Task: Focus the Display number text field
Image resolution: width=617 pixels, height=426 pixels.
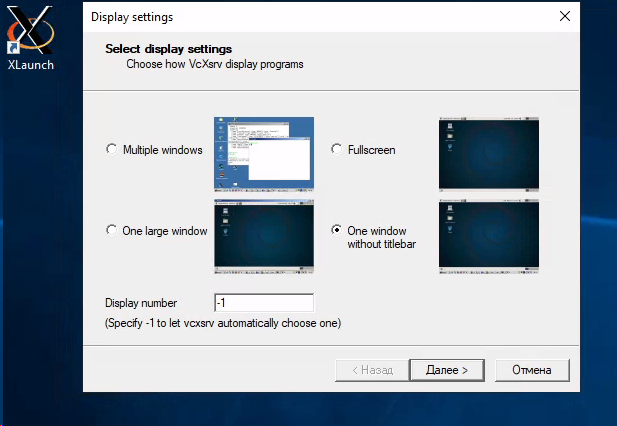Action: pos(263,303)
